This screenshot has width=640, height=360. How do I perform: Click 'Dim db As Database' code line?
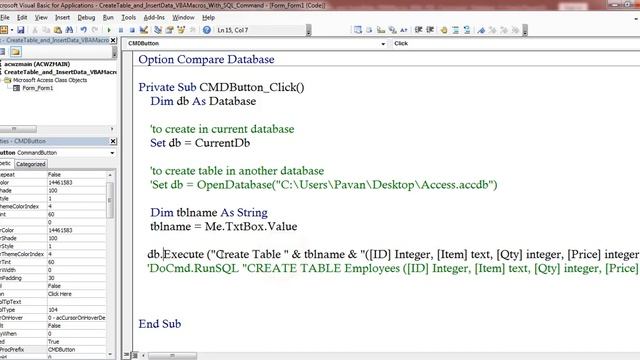coord(203,101)
